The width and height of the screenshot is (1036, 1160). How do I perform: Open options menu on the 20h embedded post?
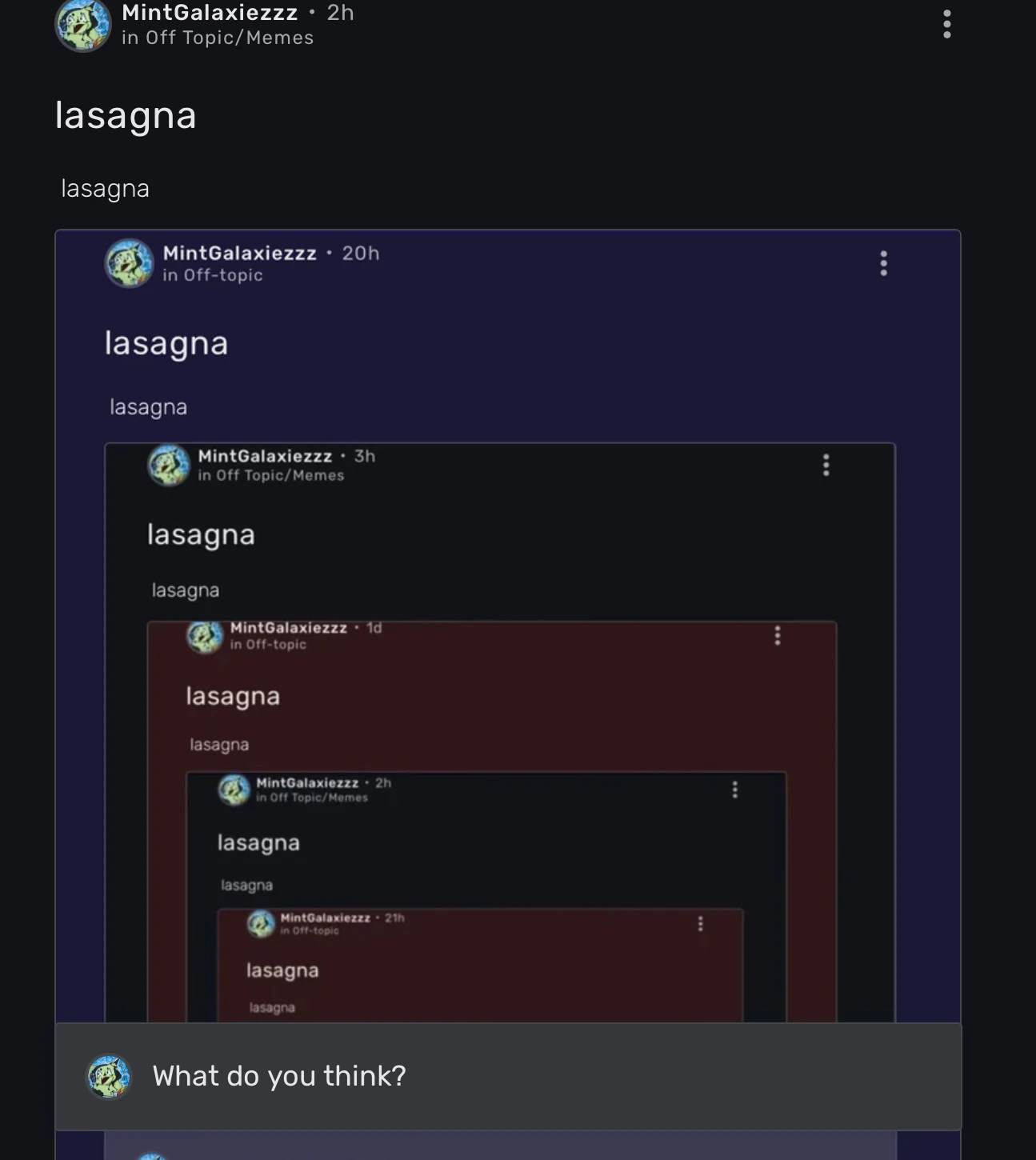[x=883, y=264]
